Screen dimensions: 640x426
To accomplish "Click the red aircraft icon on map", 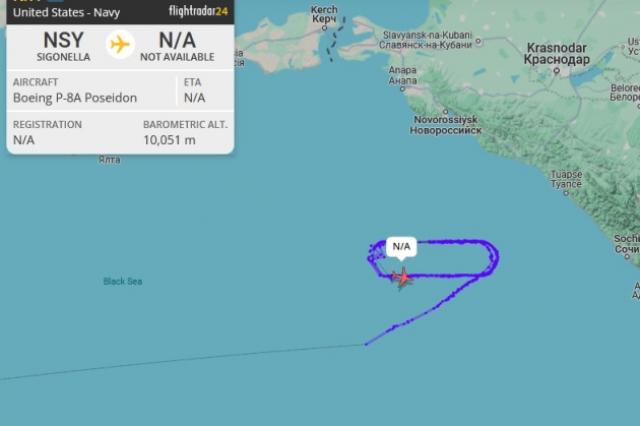I will click(x=402, y=278).
